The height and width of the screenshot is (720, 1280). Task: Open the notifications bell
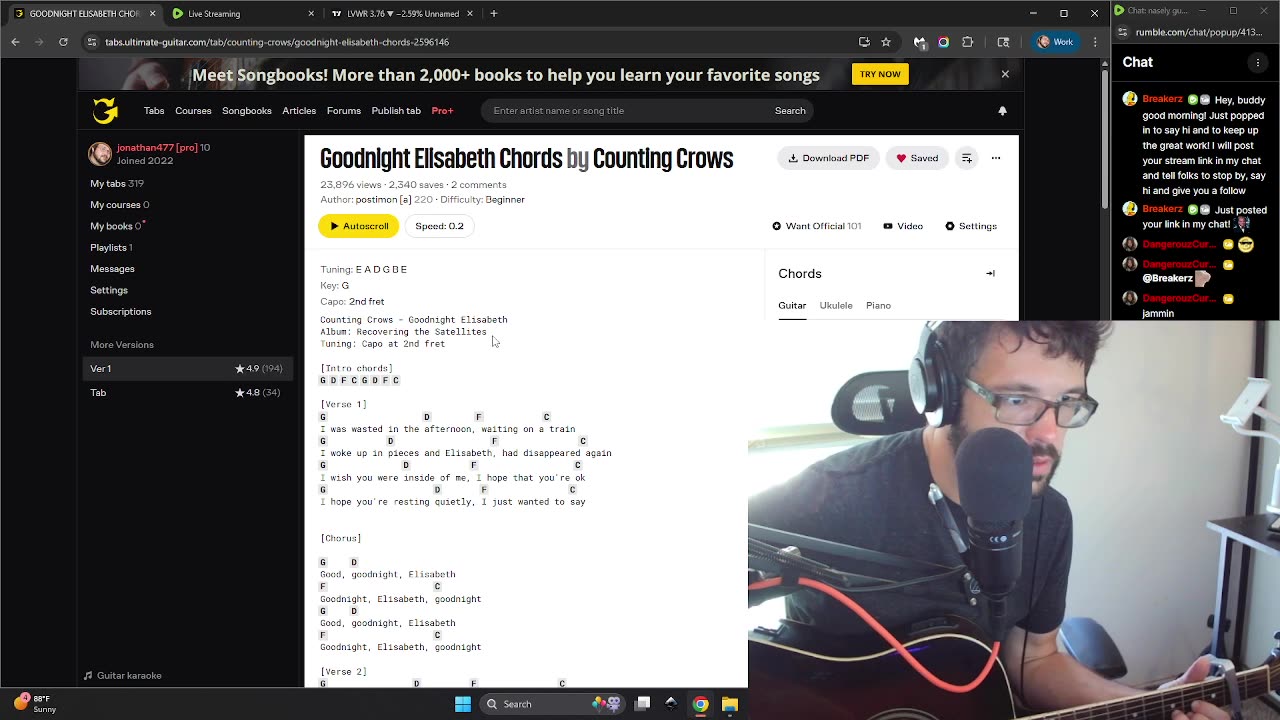pyautogui.click(x=1002, y=111)
